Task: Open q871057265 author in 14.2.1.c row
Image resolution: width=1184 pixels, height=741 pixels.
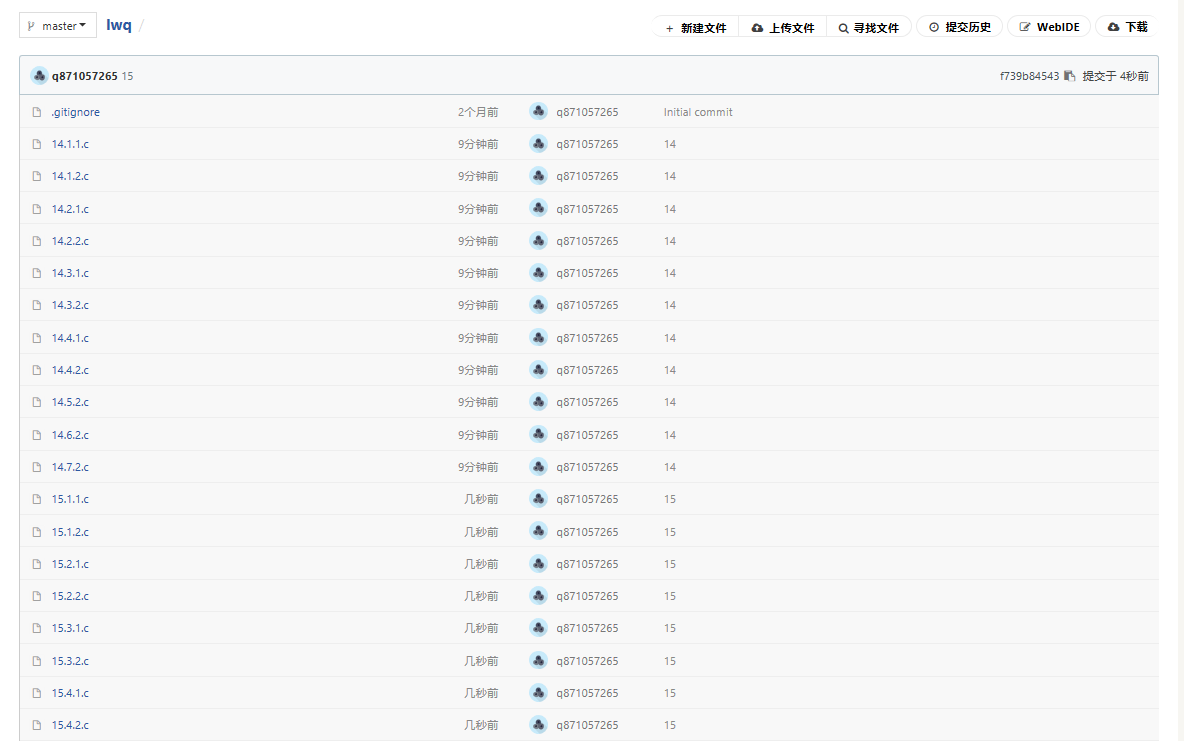Action: [x=587, y=208]
